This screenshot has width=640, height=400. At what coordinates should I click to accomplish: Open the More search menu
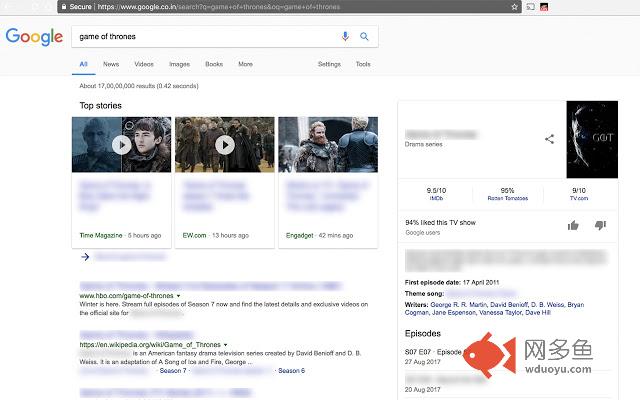(245, 64)
